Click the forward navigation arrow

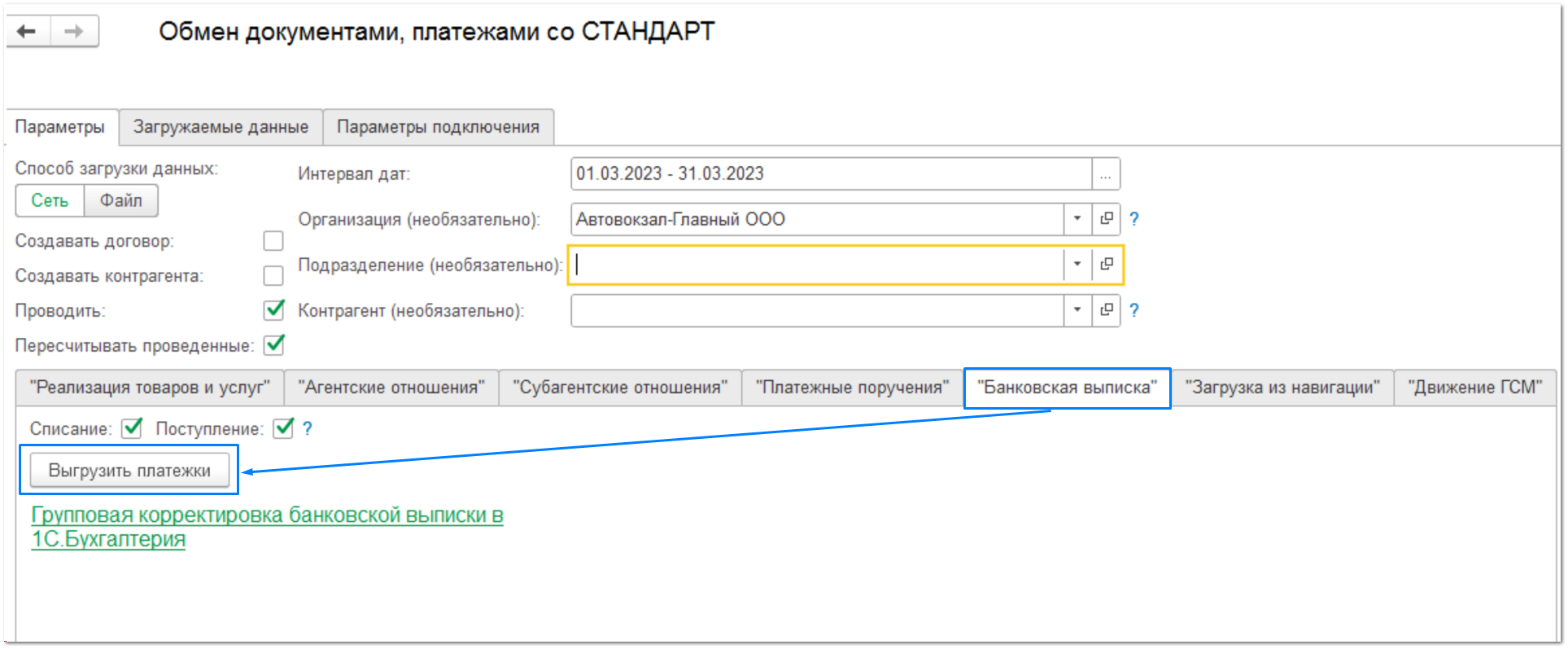pos(74,32)
